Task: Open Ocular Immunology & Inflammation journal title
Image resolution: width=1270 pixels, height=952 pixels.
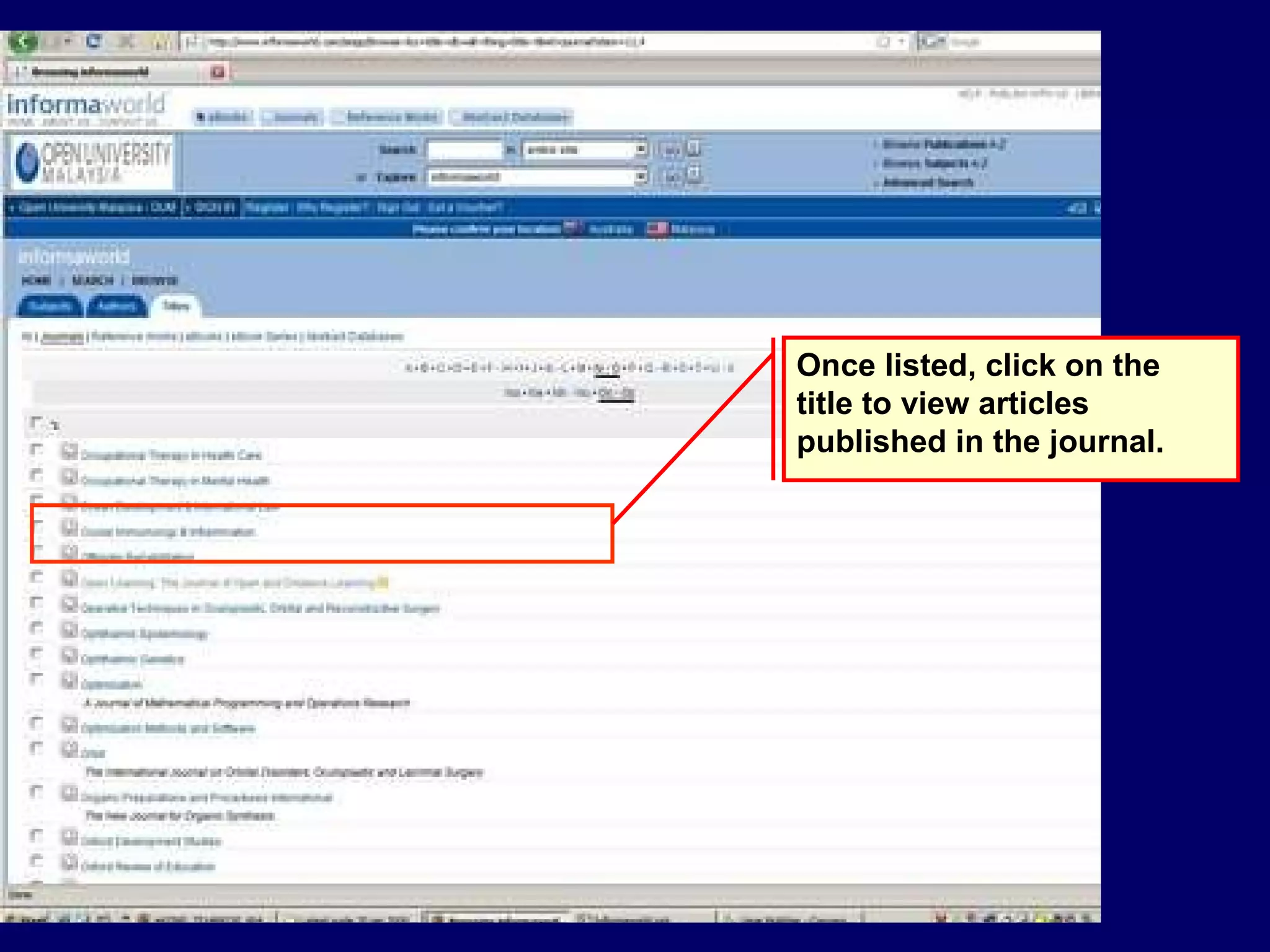Action: (x=168, y=532)
